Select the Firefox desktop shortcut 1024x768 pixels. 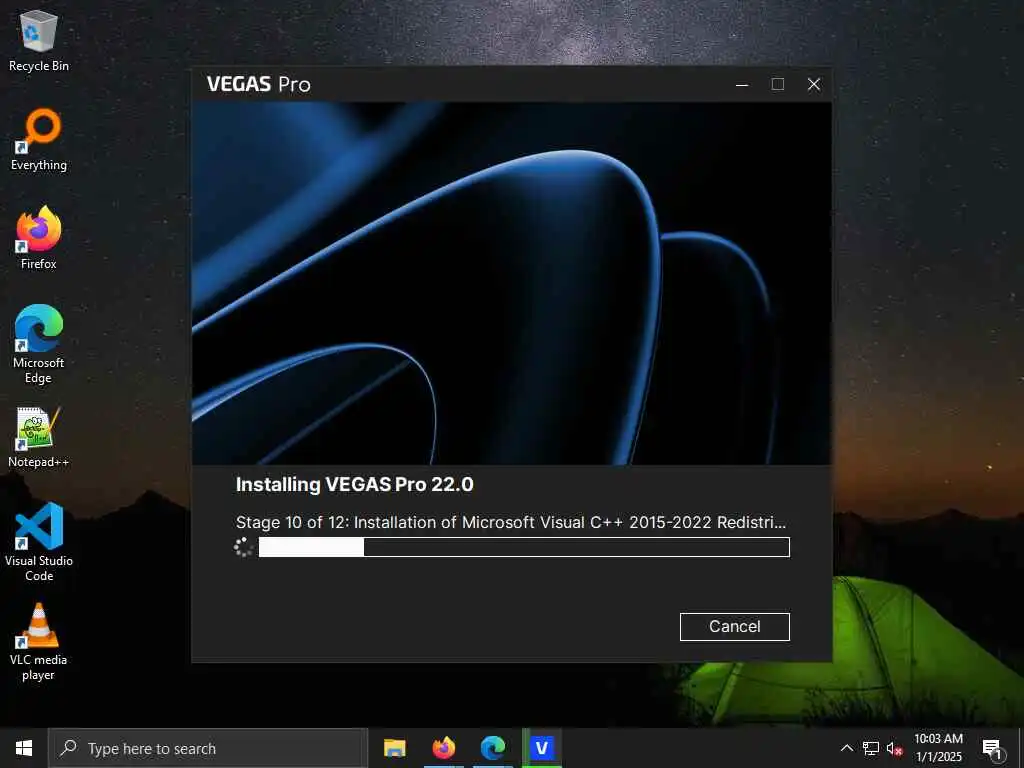[x=39, y=238]
